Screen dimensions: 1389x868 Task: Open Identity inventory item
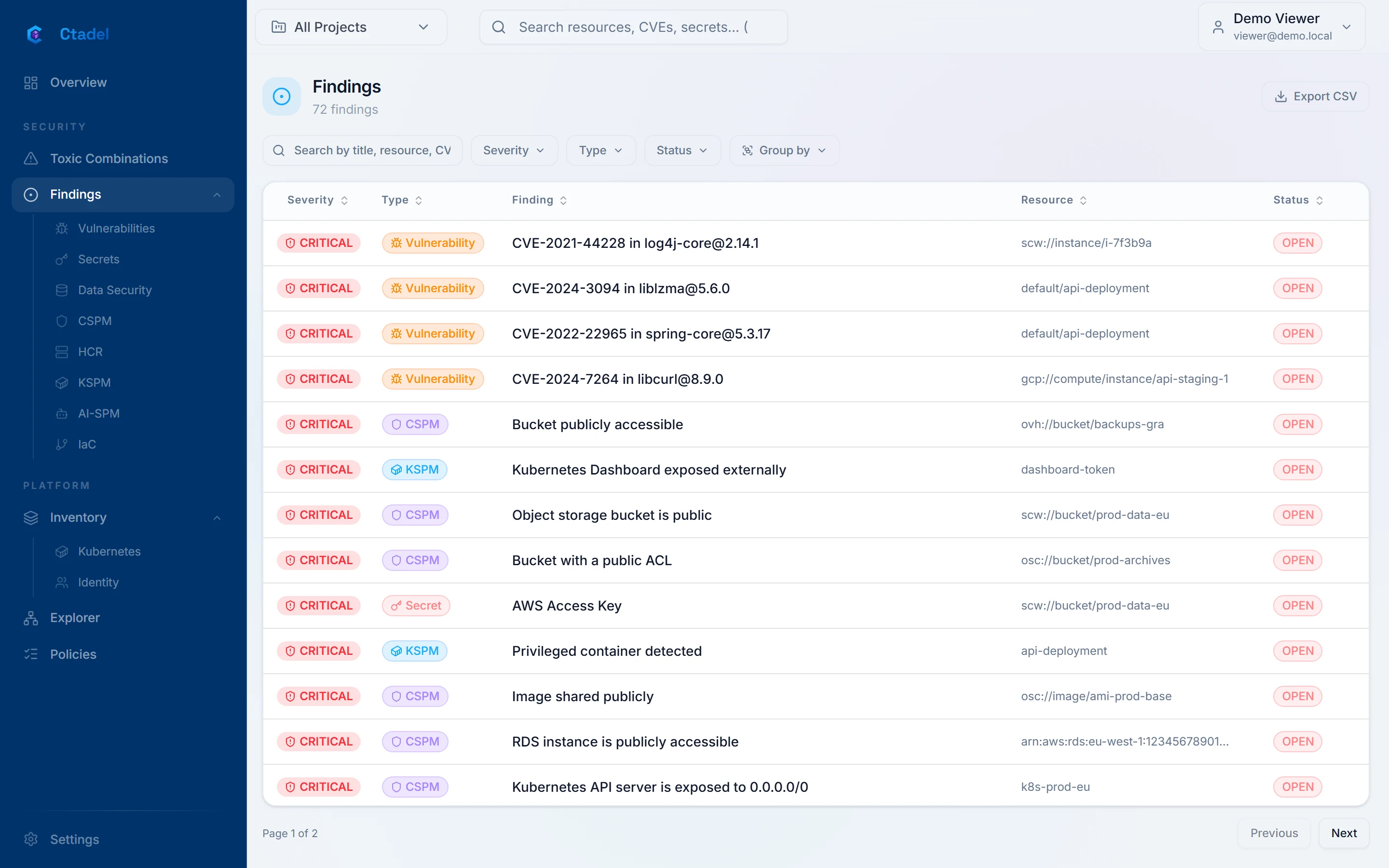[98, 583]
